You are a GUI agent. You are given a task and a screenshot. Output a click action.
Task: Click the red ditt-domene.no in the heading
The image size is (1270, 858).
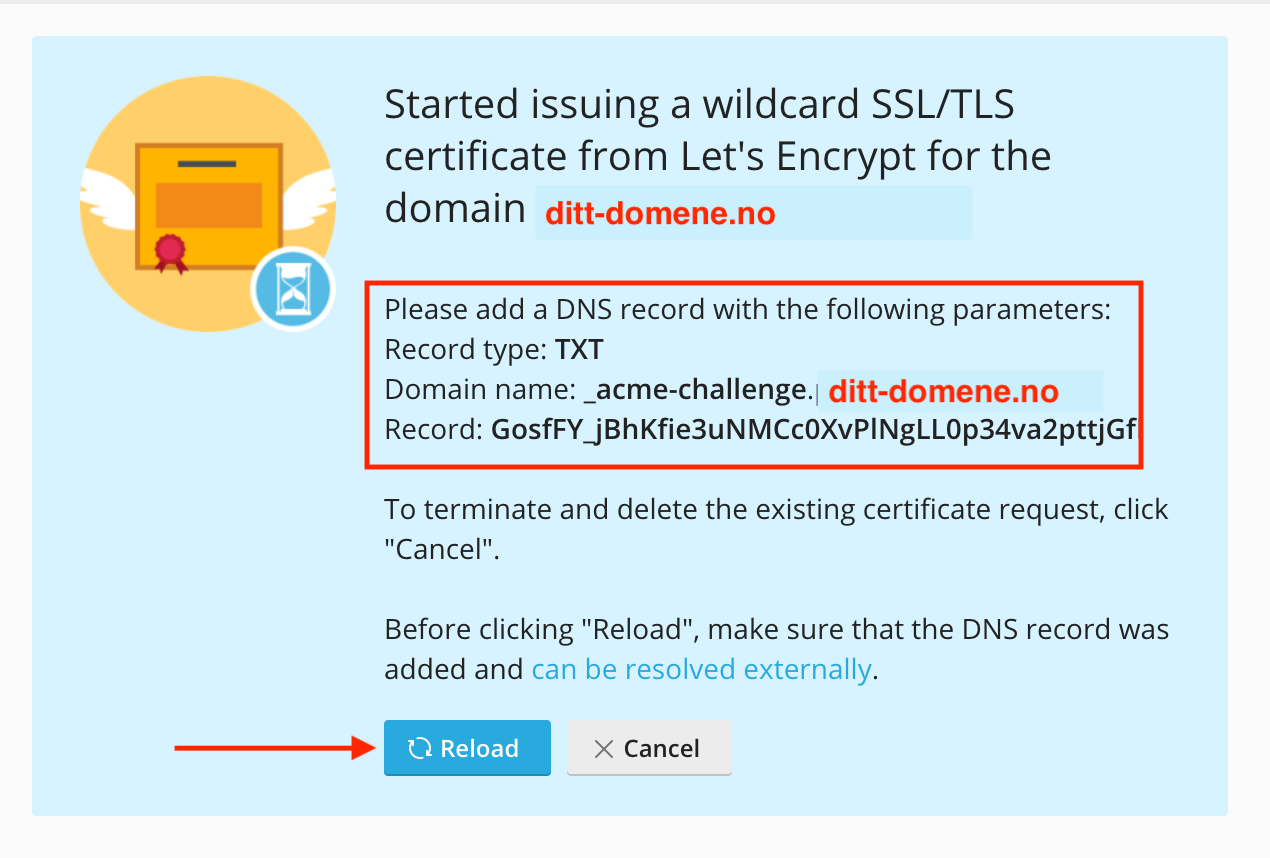coord(660,213)
